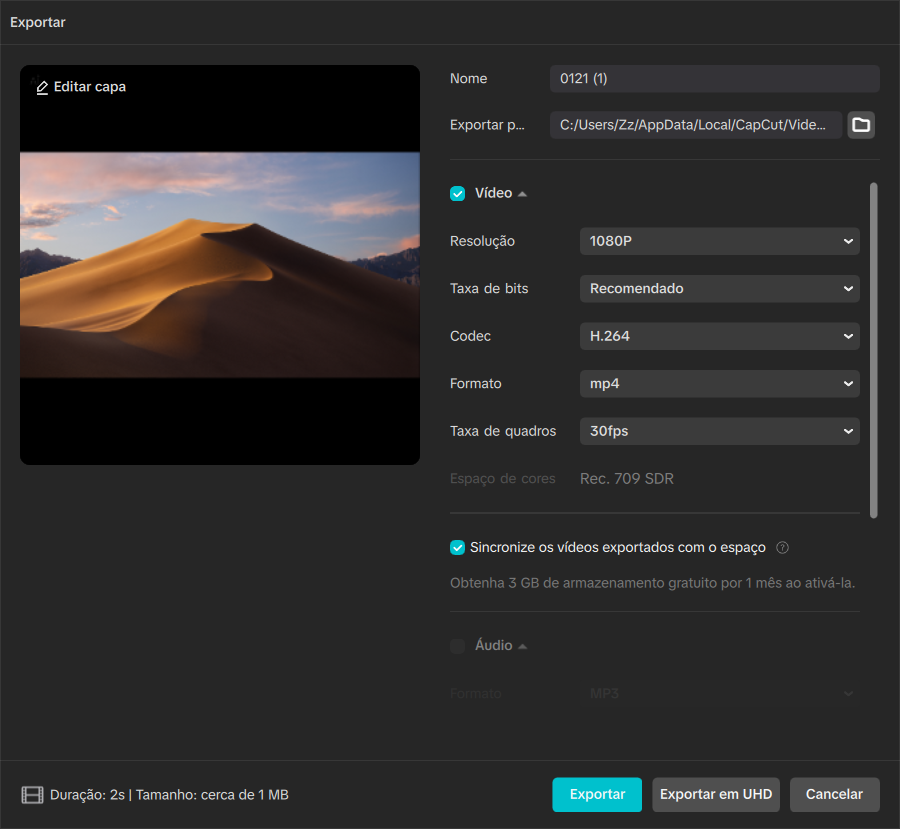Uncheck the Vídeo checkbox

(458, 194)
